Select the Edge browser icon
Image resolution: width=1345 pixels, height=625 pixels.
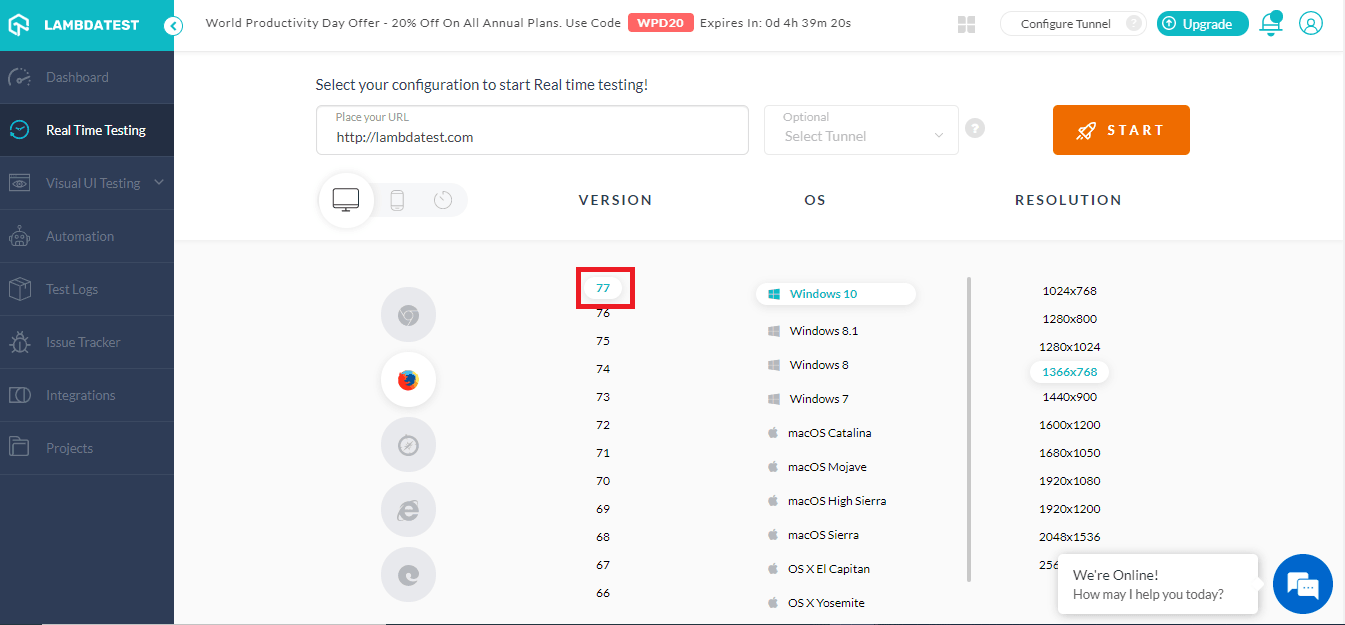[x=408, y=574]
